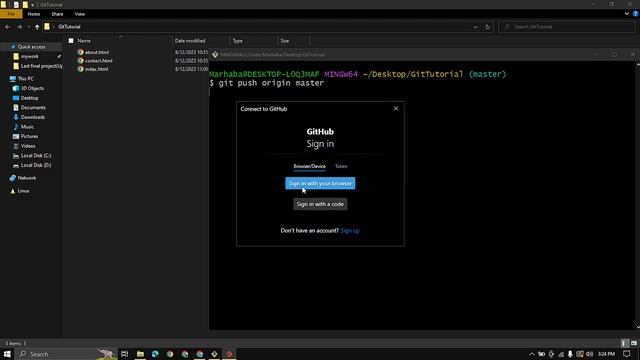Refresh the GitTutorial folder

tap(487, 27)
